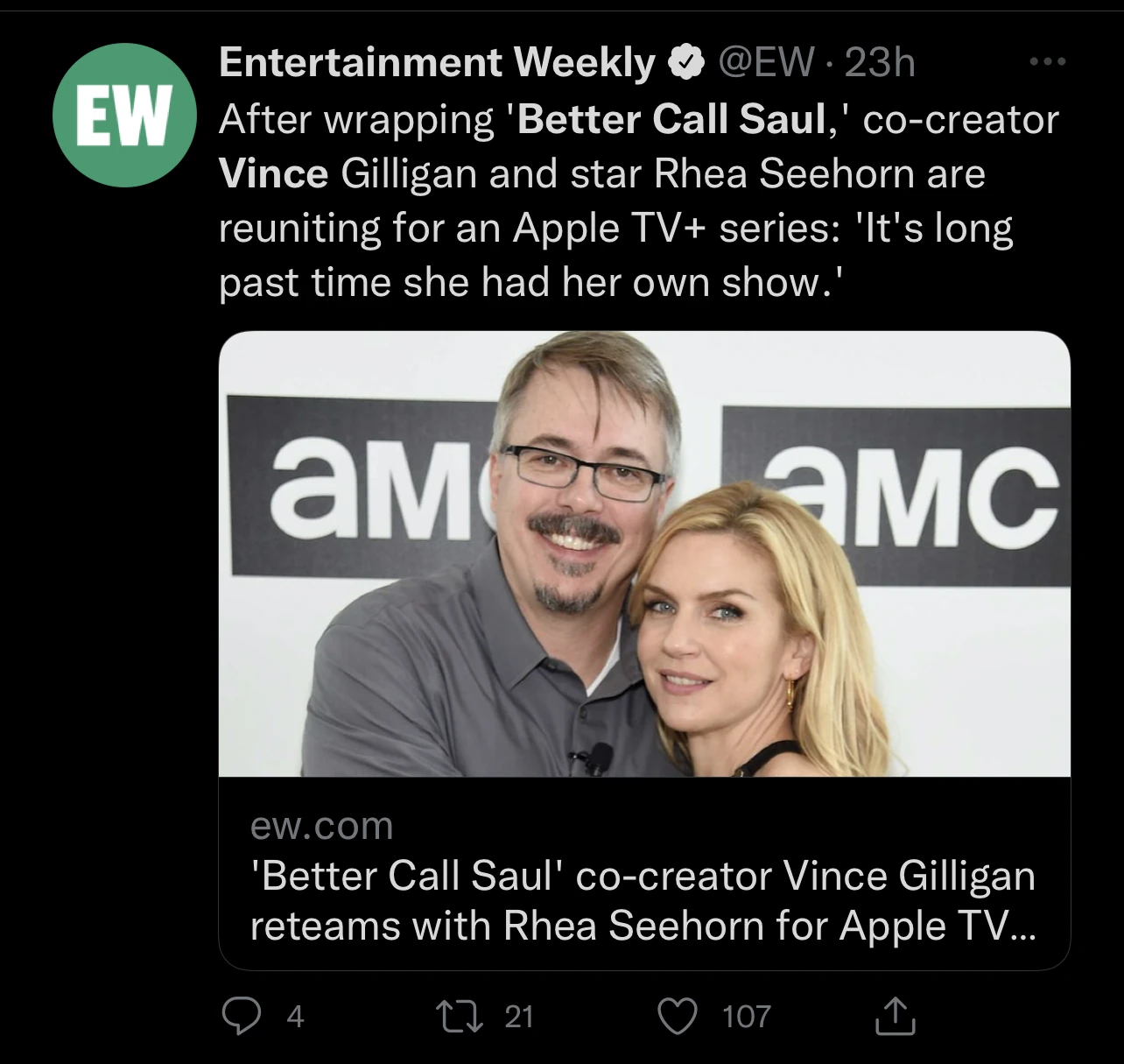Click the retweet count of 21
This screenshot has height=1064, width=1124.
tap(518, 1016)
